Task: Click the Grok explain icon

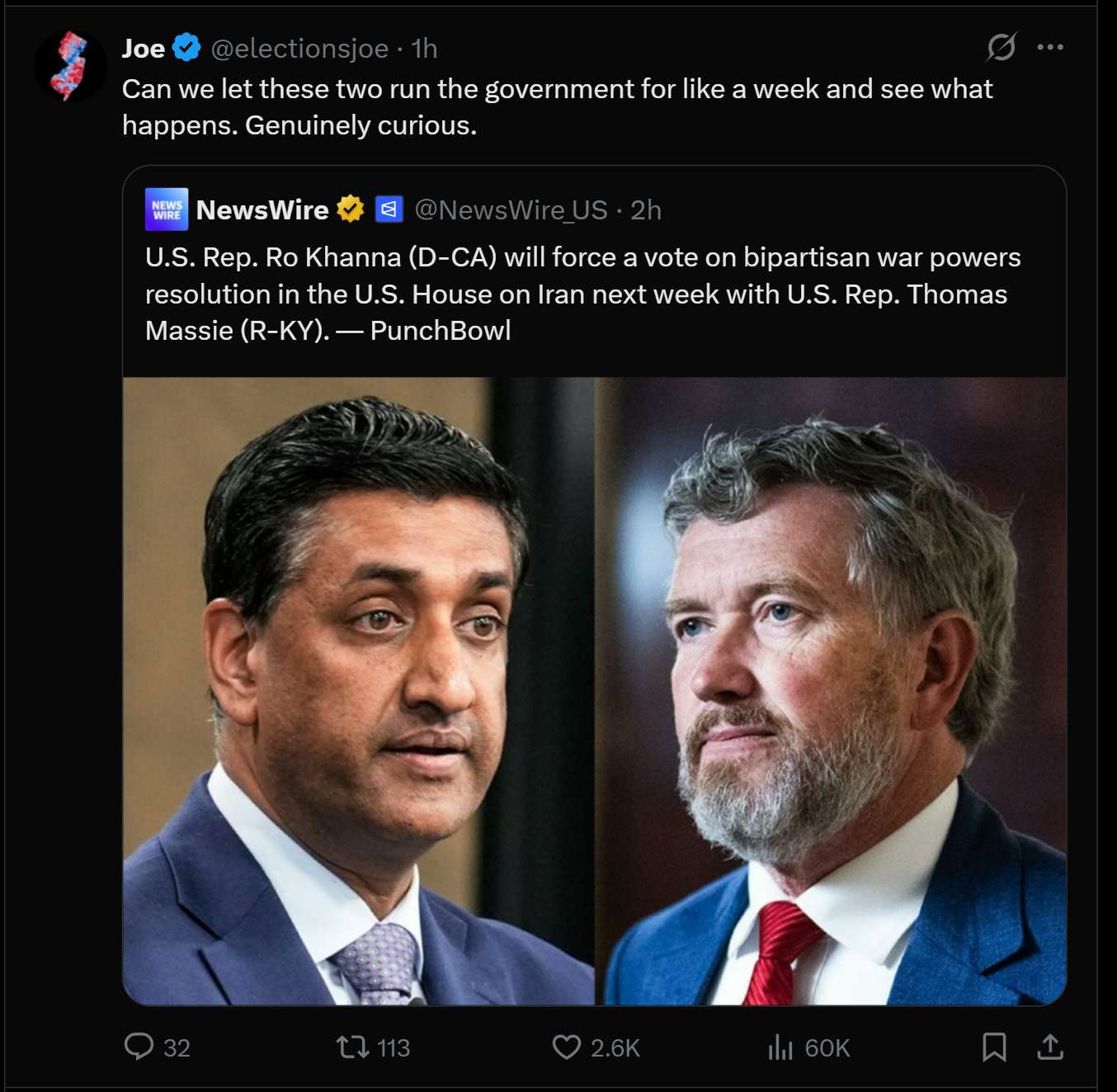Action: [x=1002, y=48]
